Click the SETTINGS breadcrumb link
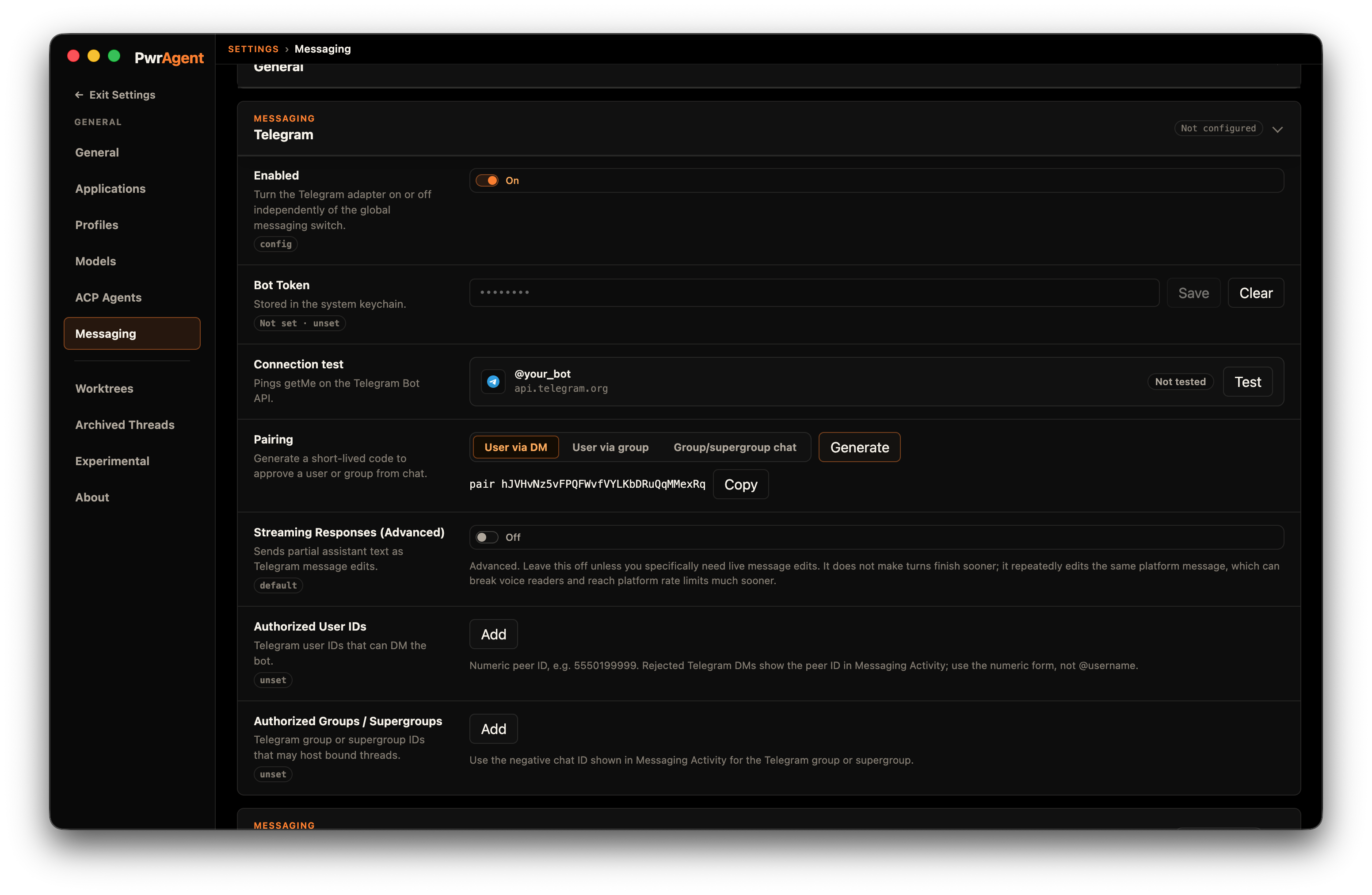 click(x=253, y=49)
